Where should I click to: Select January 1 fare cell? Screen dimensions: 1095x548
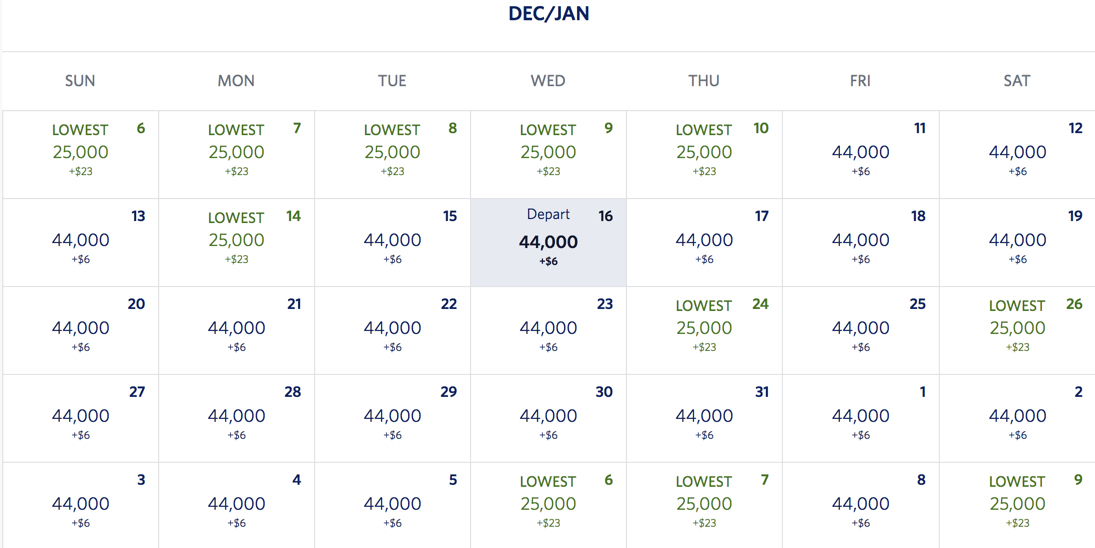coord(860,418)
